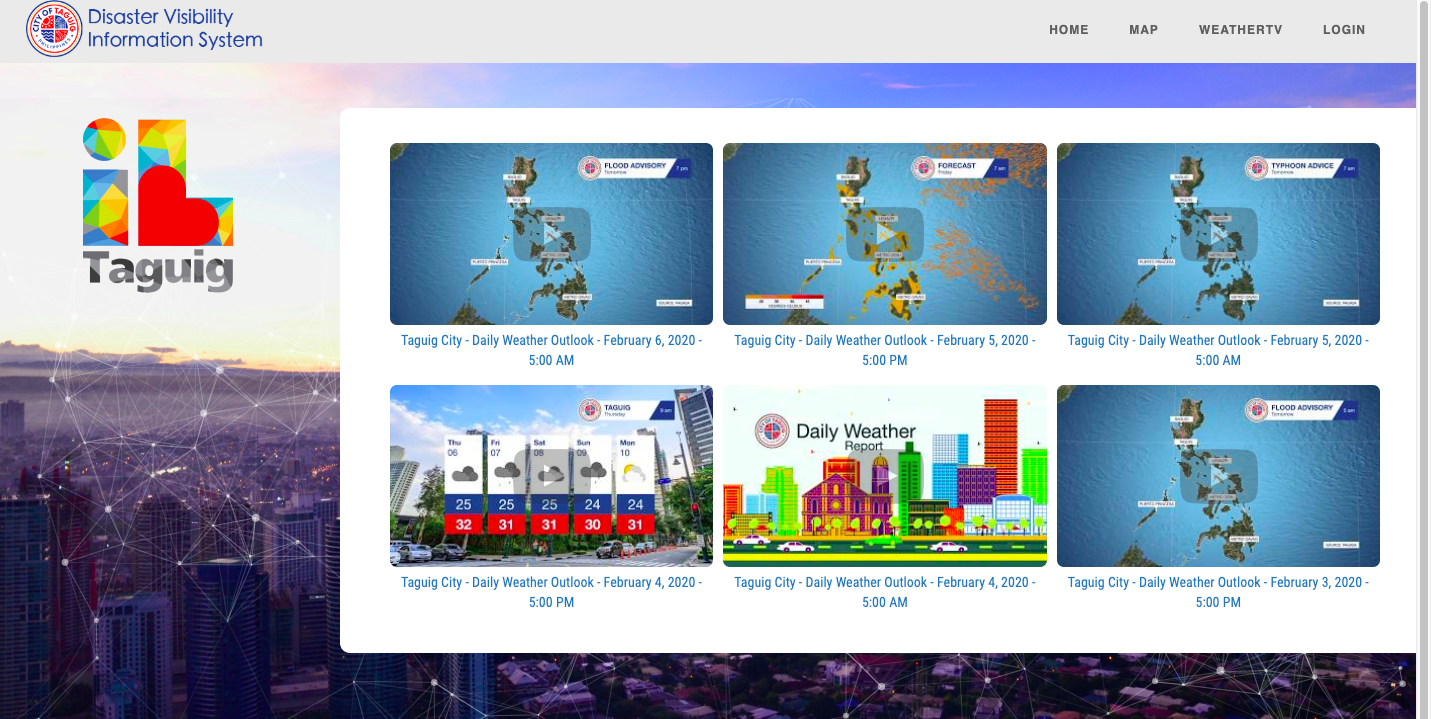Click the Typhoon Advice video thumbnail
1431x719 pixels.
click(1217, 233)
